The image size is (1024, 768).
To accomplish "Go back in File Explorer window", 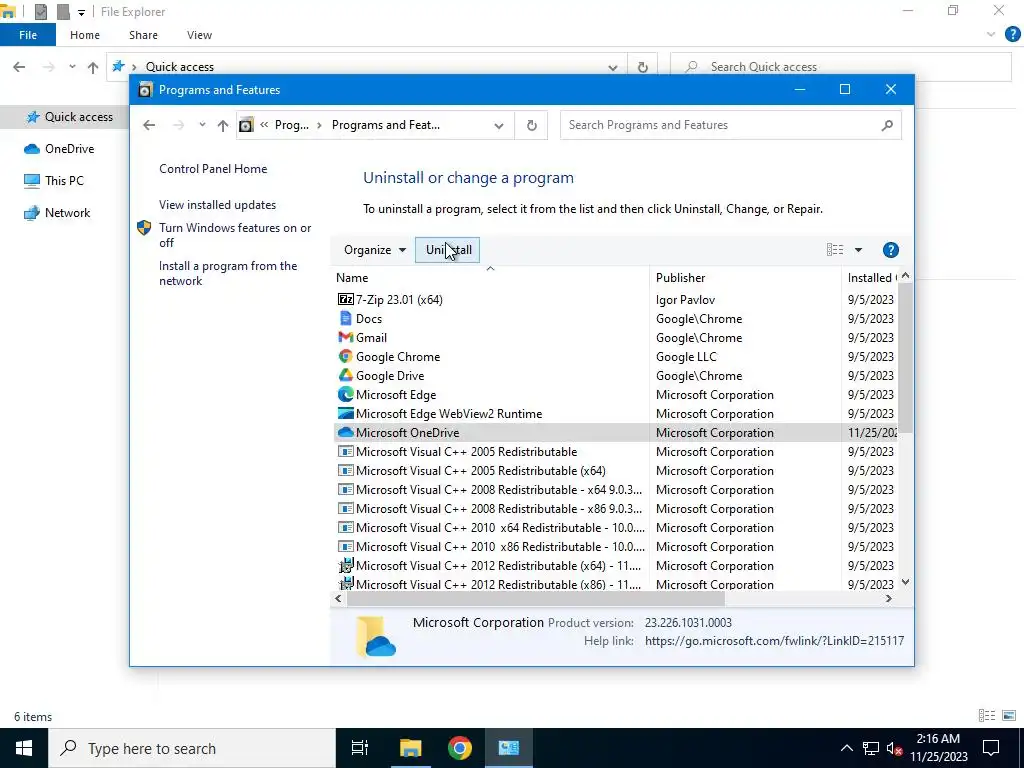I will [x=19, y=67].
